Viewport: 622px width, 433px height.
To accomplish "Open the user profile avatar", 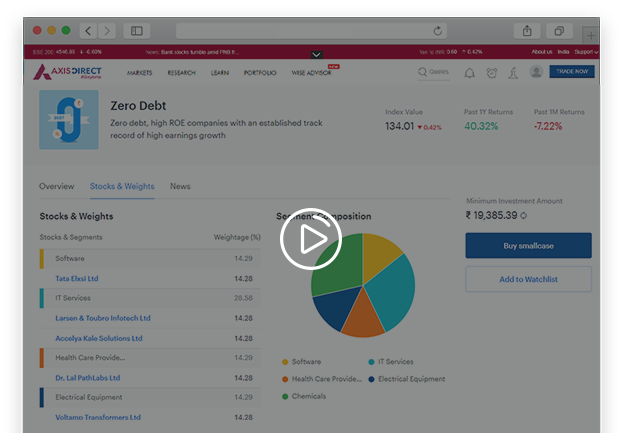I will coord(536,72).
